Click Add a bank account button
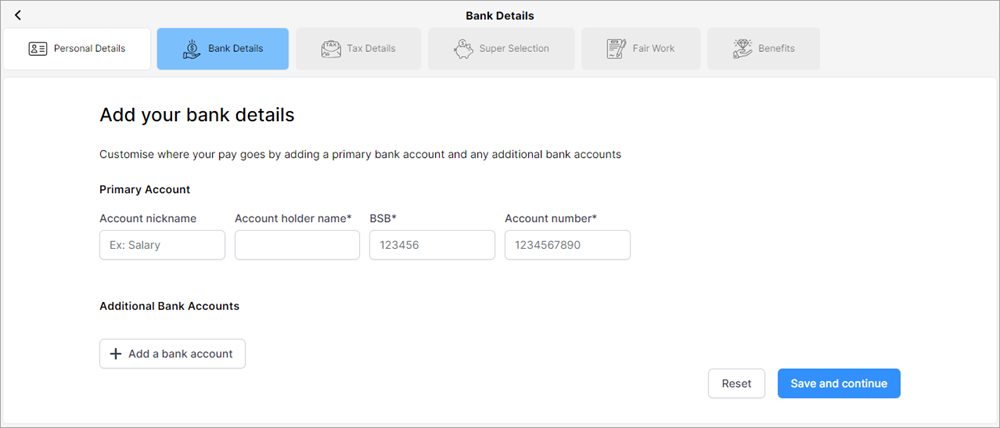1000x428 pixels. point(172,353)
